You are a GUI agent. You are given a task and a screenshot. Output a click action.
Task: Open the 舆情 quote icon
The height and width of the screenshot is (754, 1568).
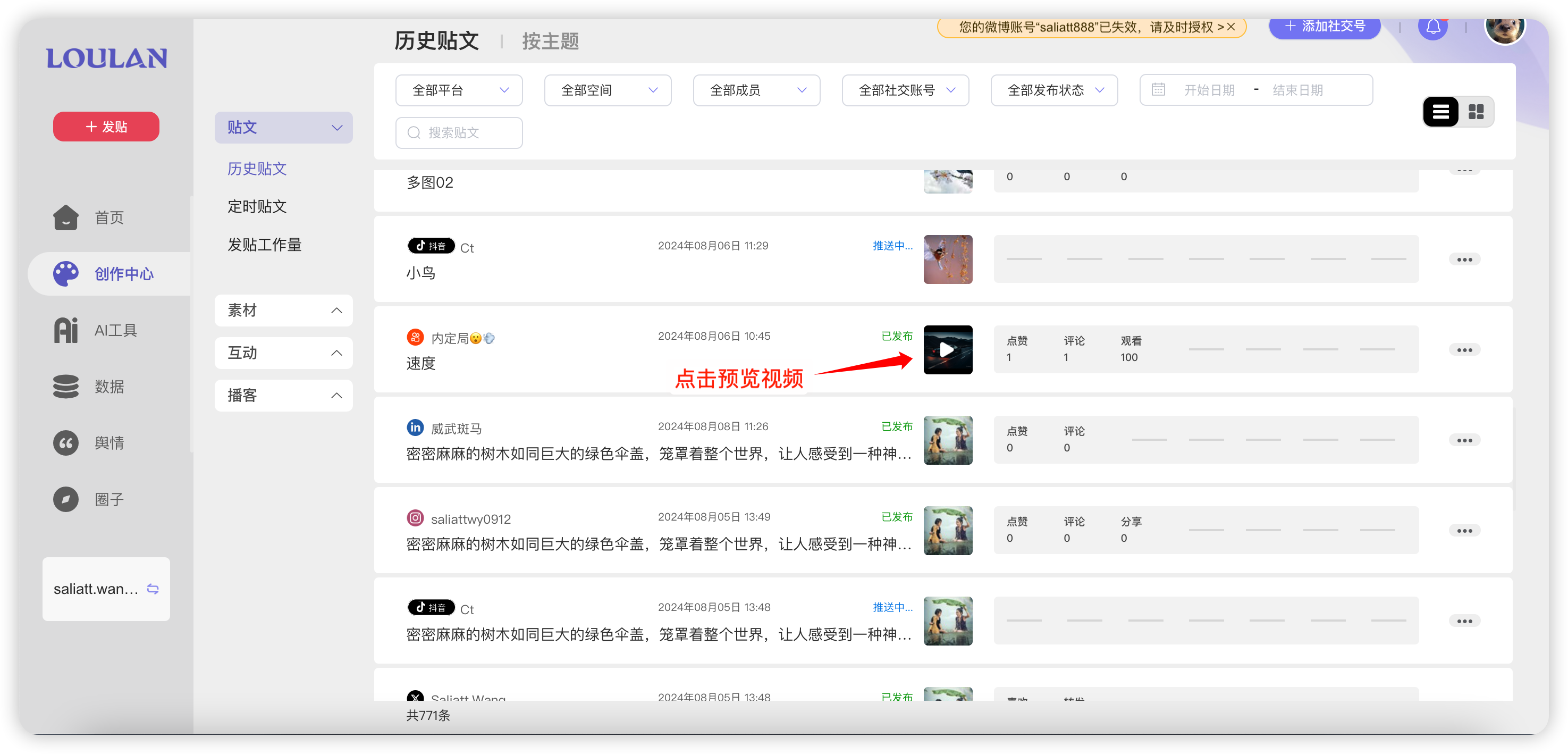[x=66, y=443]
